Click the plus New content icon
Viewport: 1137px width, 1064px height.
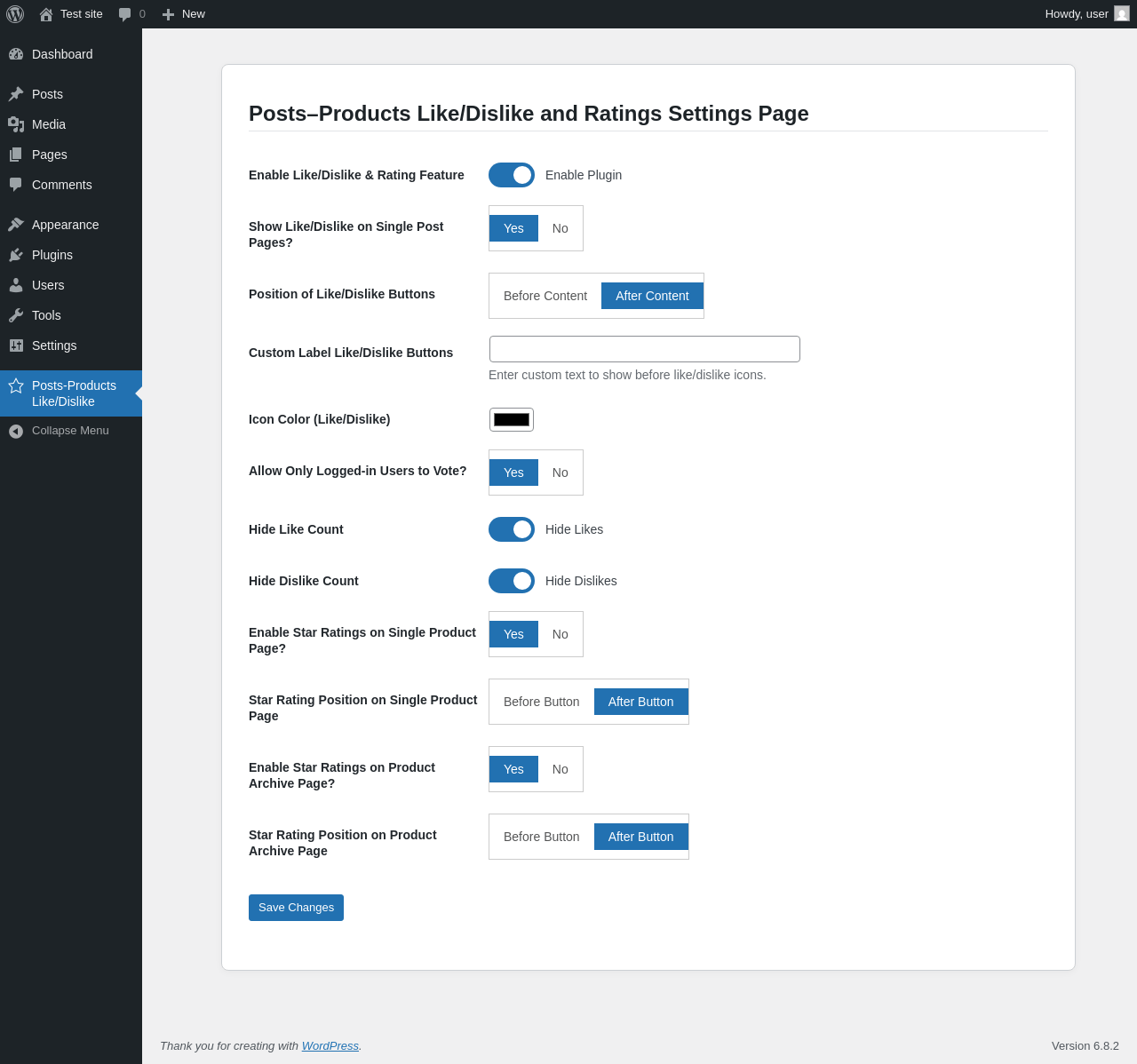(168, 14)
